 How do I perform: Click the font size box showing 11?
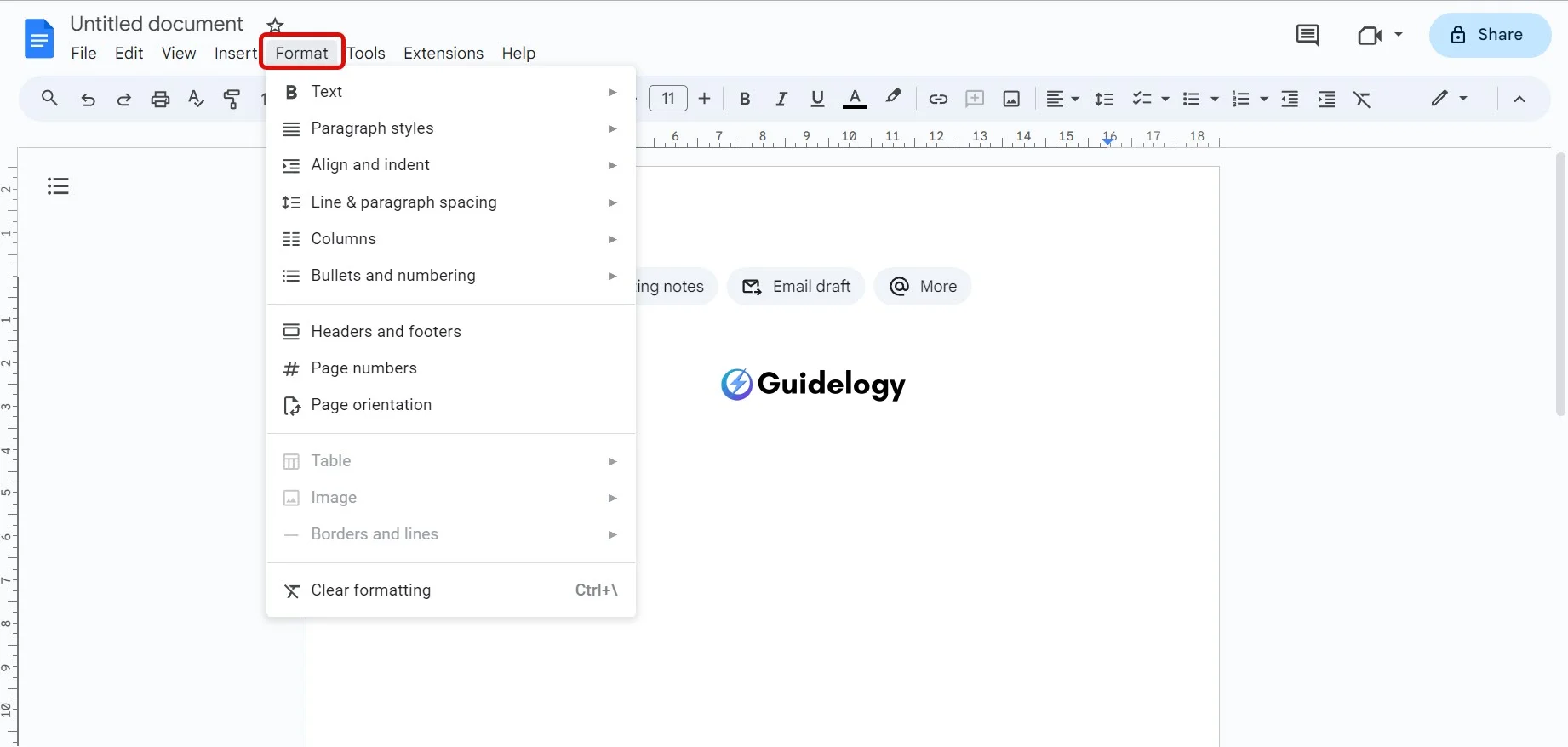668,99
